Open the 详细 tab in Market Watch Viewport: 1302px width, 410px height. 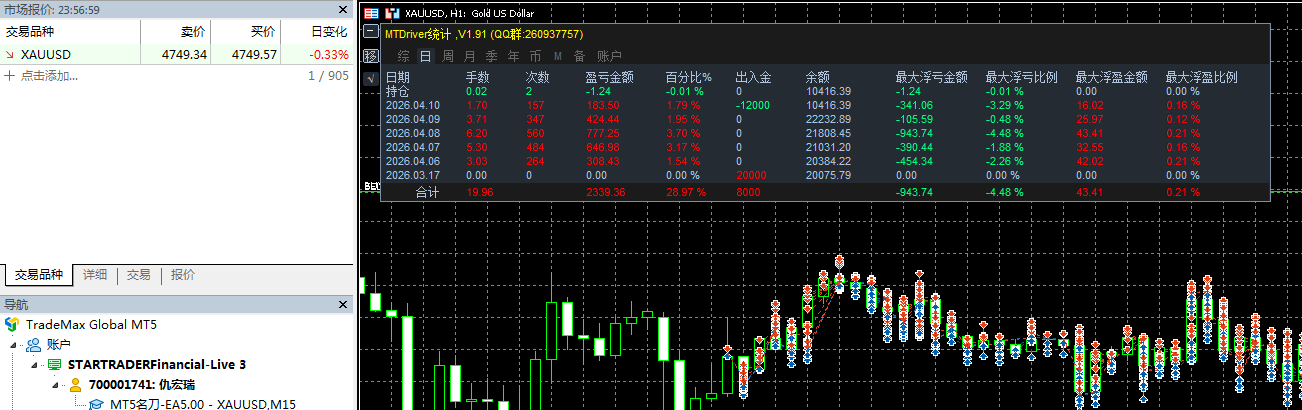click(95, 275)
